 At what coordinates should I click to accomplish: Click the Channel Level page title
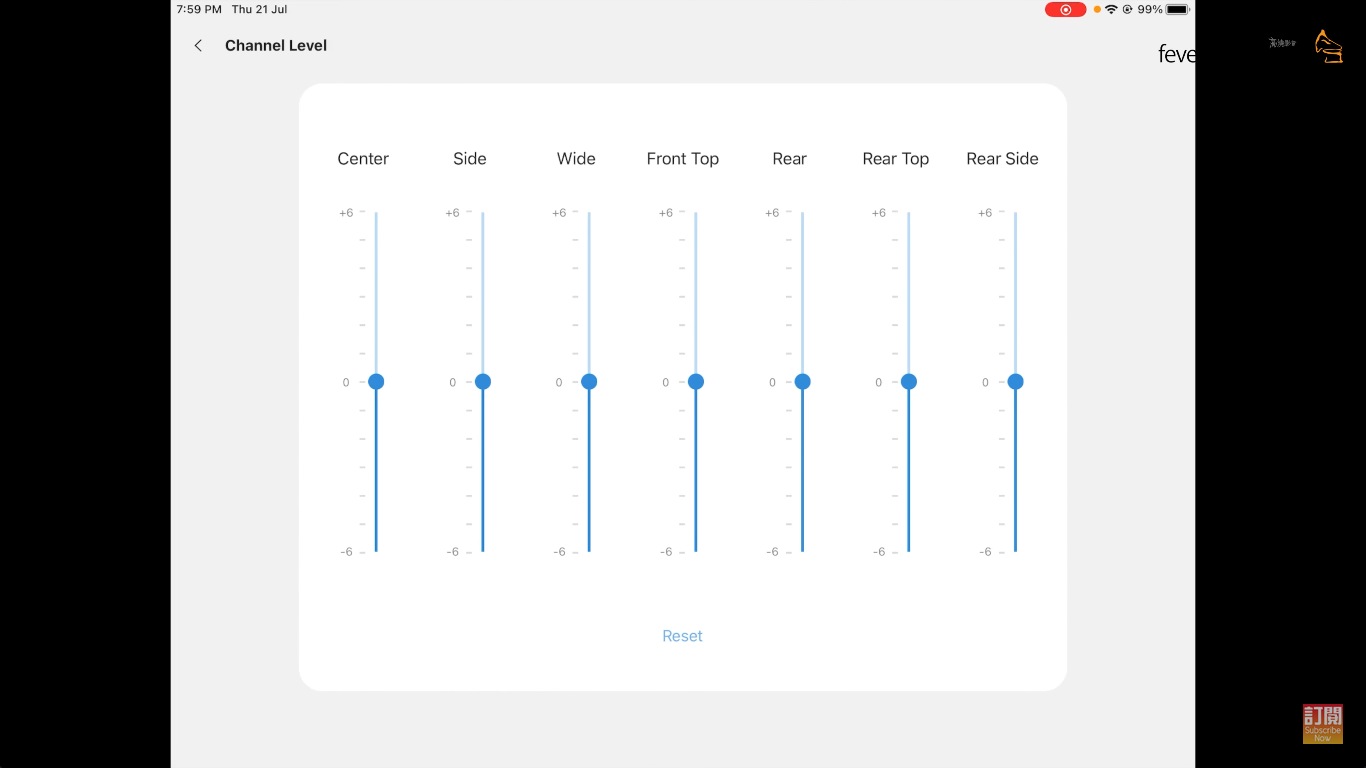[276, 45]
